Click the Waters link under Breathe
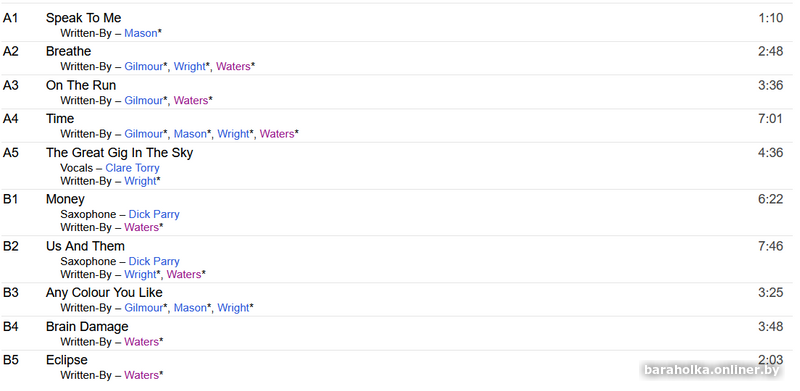800x391 pixels. coord(233,67)
